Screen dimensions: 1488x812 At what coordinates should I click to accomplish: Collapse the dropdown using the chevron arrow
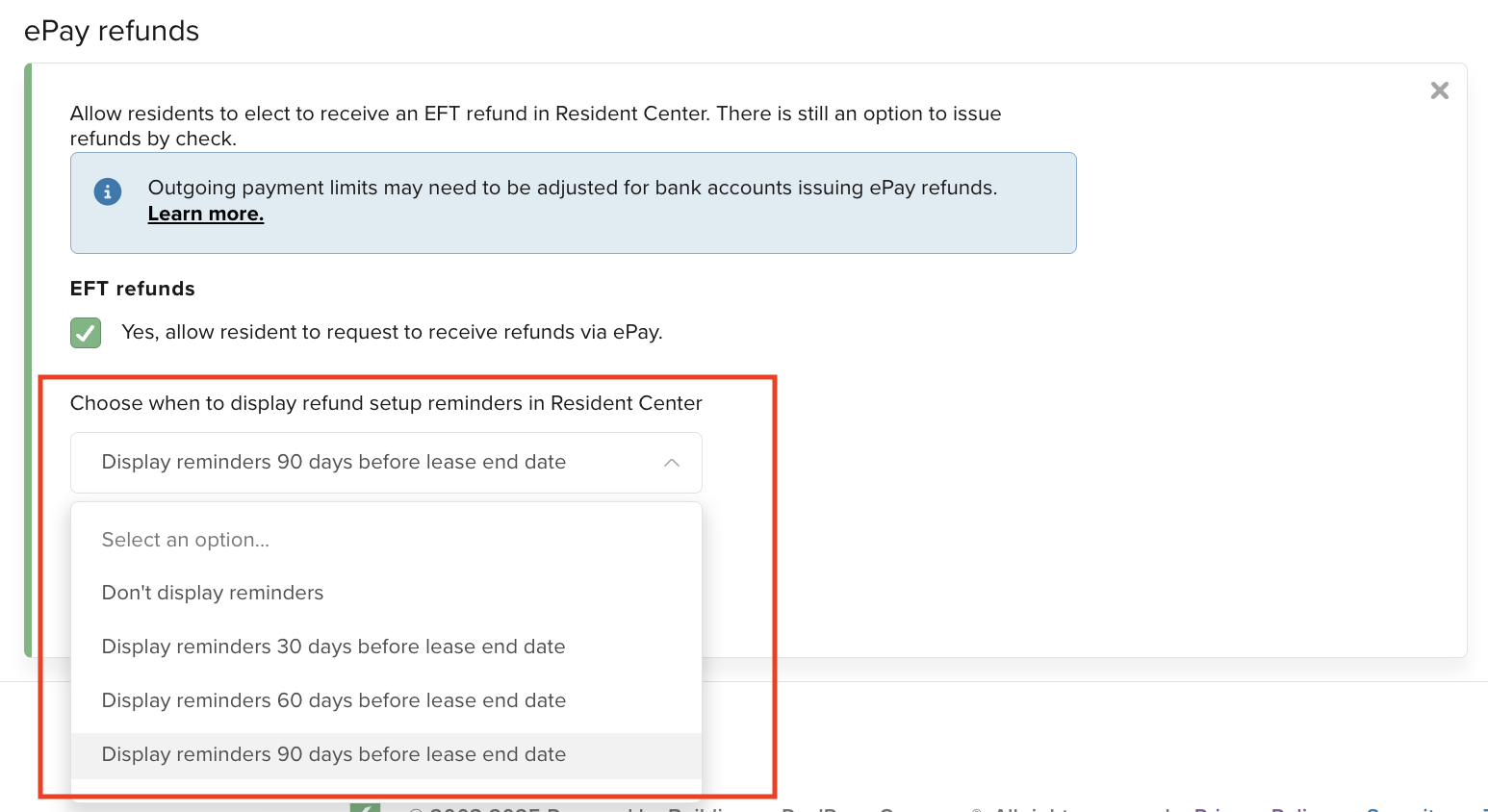pyautogui.click(x=672, y=463)
